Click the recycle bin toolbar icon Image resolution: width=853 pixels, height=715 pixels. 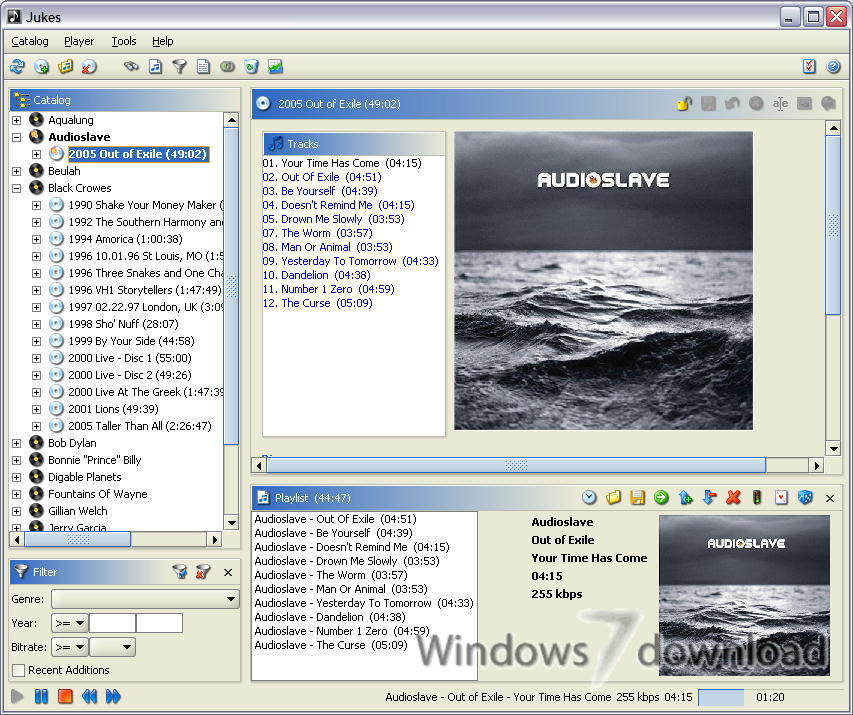point(251,67)
